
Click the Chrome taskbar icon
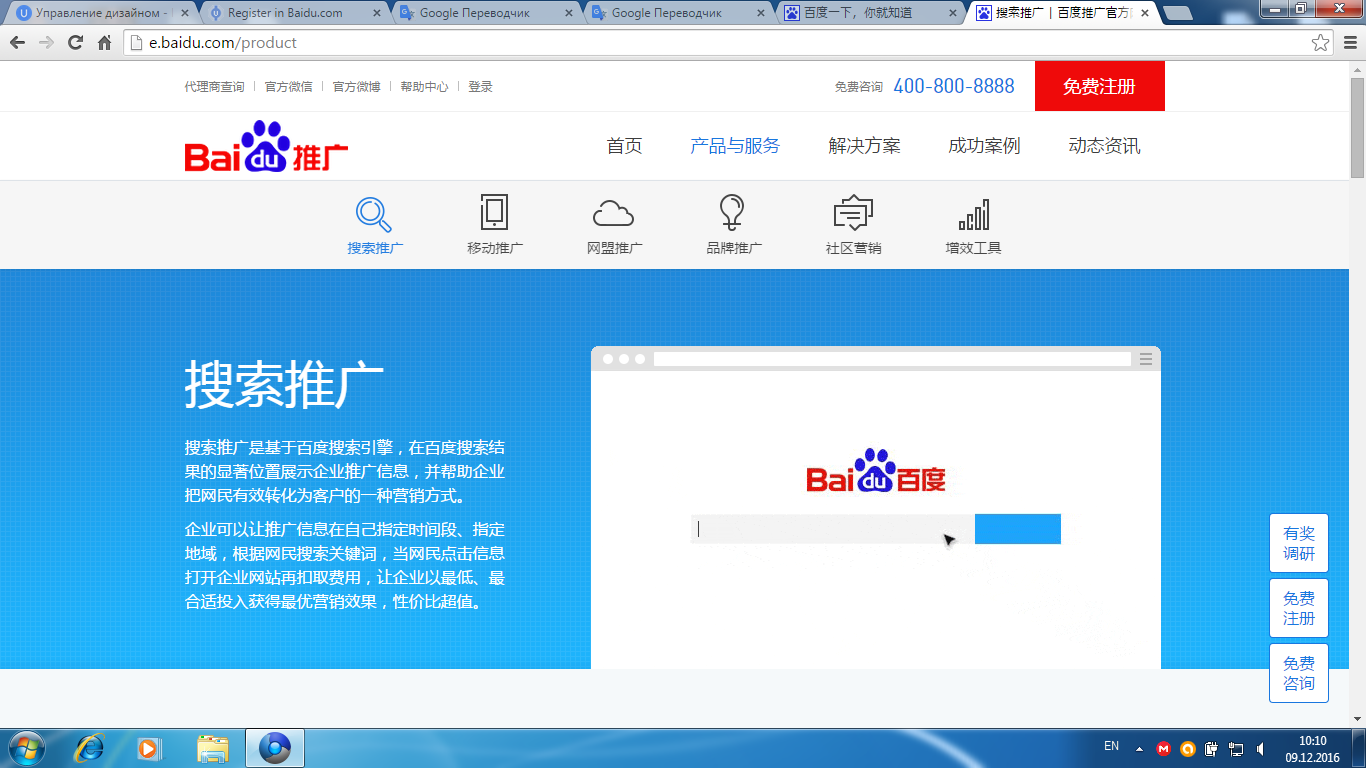coord(274,748)
